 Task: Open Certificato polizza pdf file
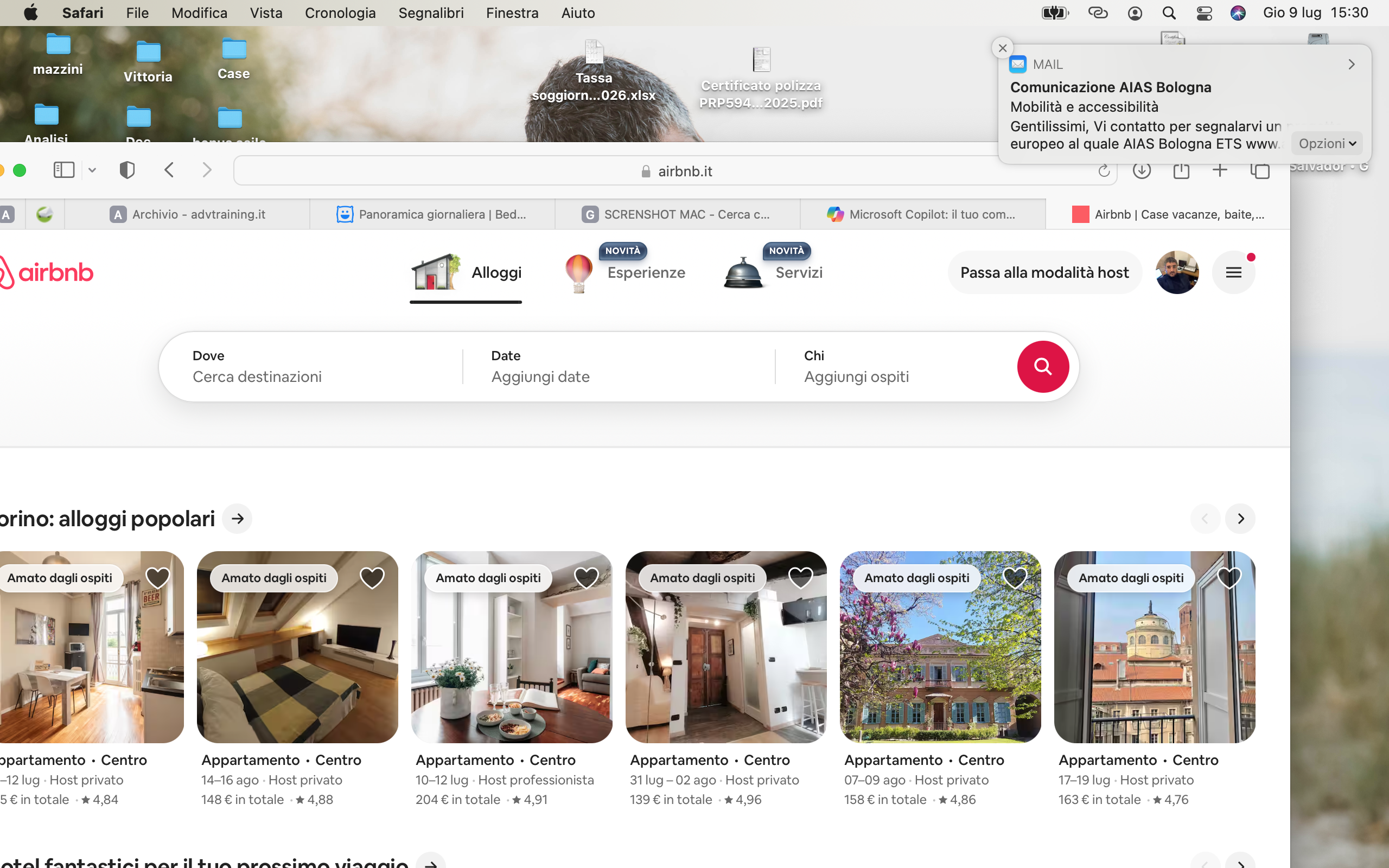pos(761,78)
